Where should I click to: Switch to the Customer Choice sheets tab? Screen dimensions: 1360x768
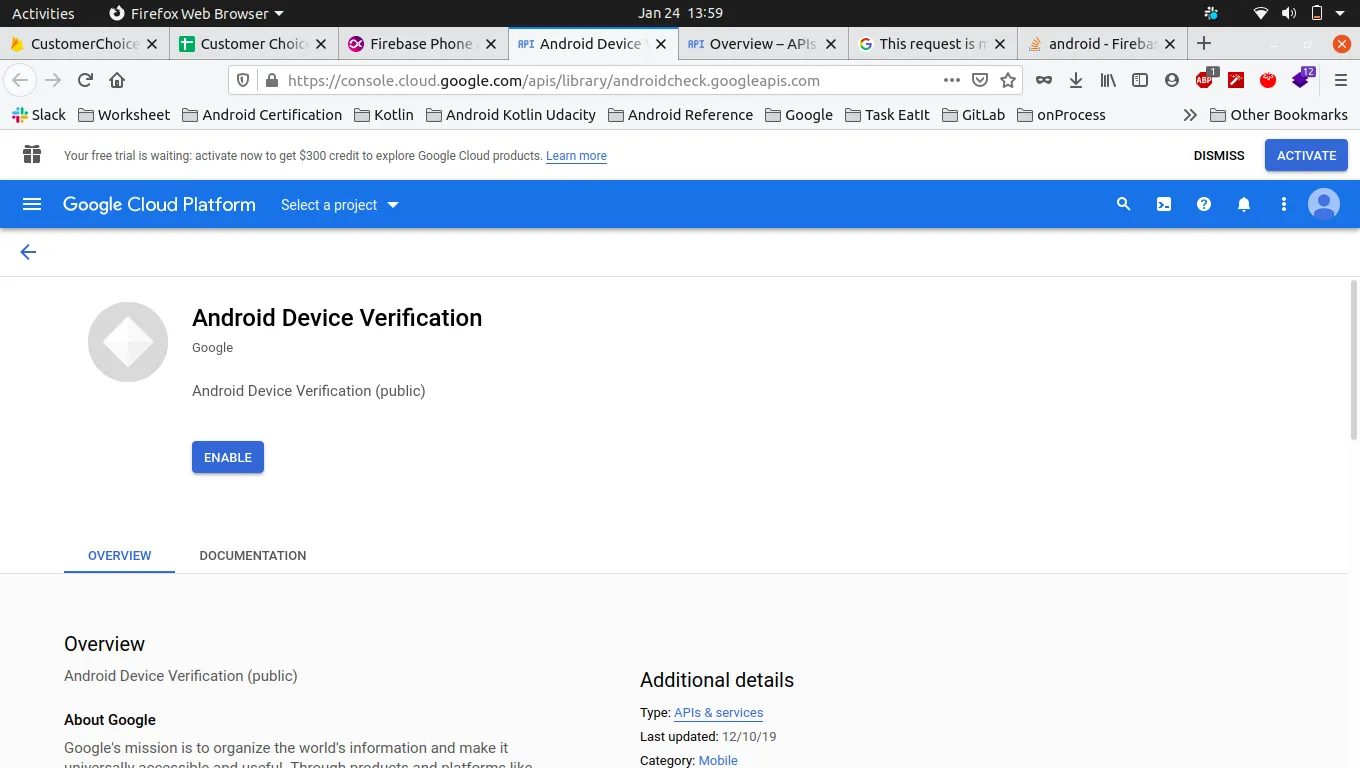click(253, 43)
